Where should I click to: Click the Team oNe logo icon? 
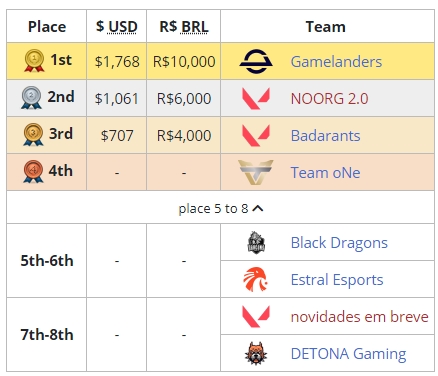pos(256,172)
